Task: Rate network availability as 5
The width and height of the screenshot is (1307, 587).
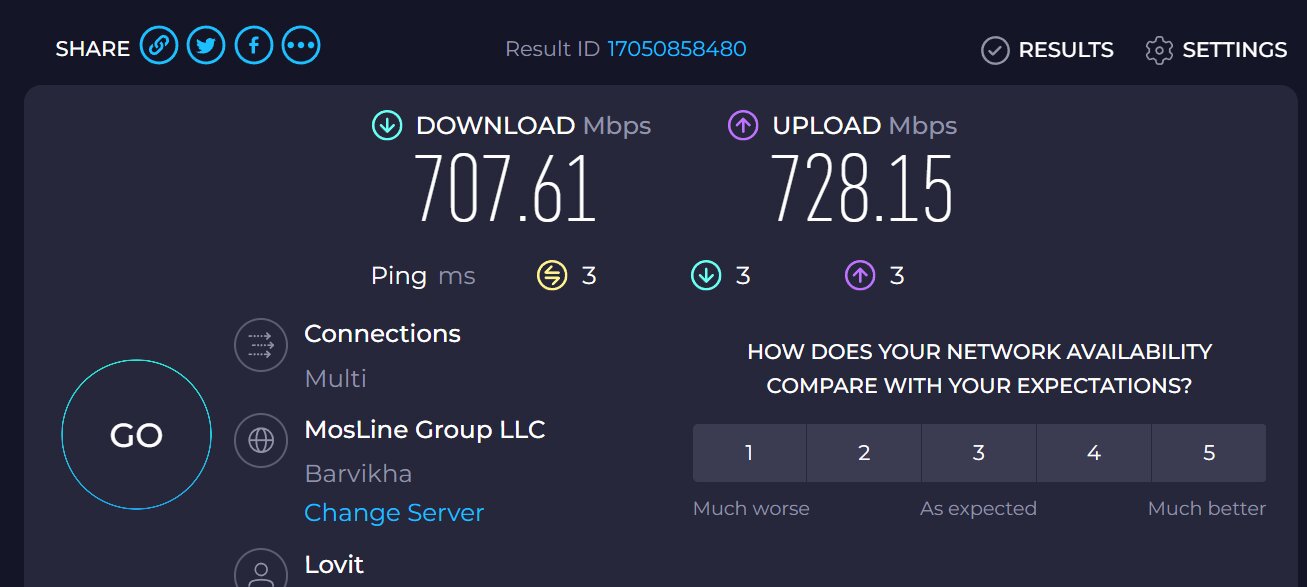Action: coord(1209,453)
